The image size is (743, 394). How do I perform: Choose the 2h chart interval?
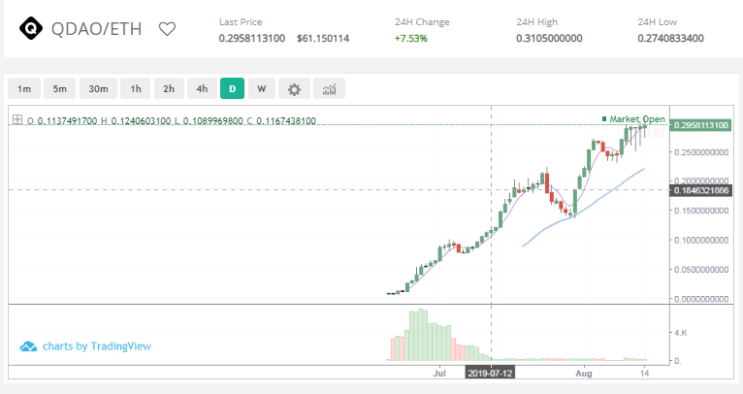tap(169, 89)
